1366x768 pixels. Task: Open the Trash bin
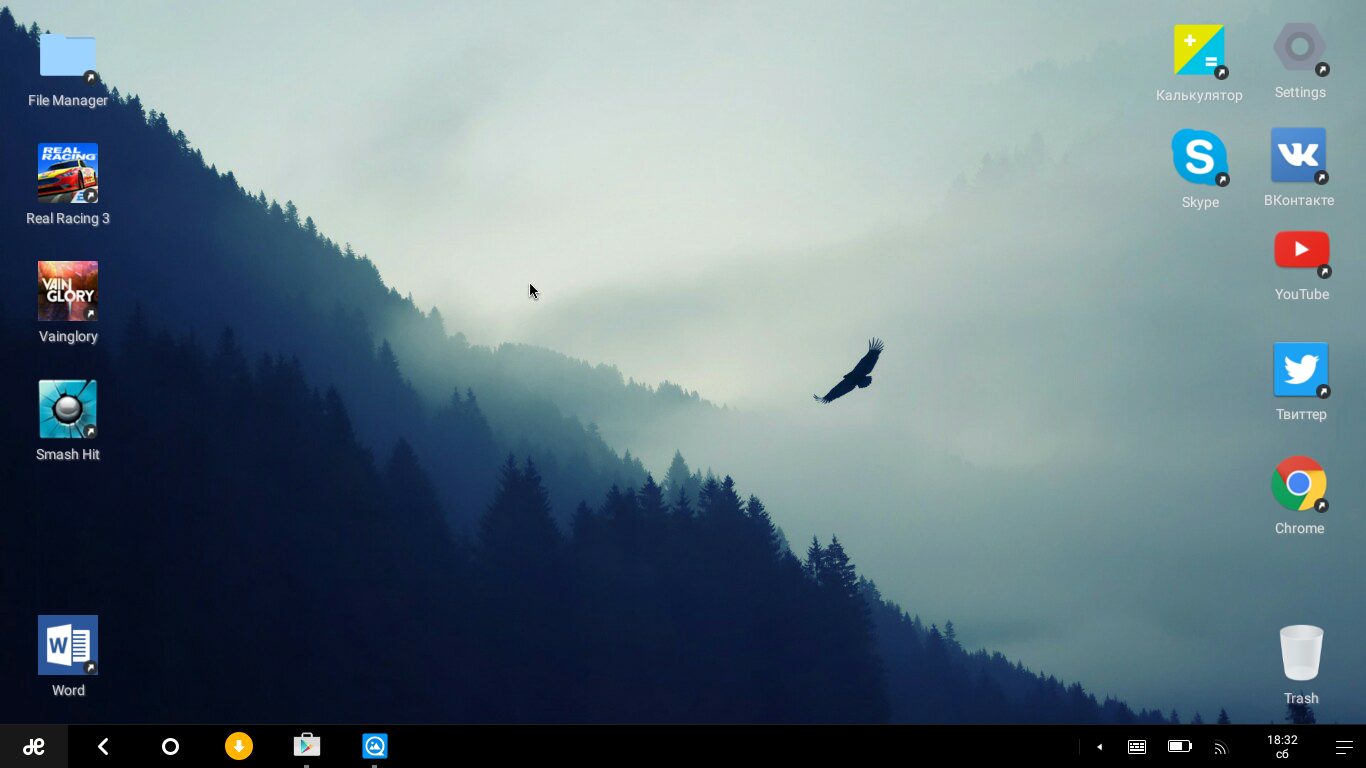click(x=1301, y=653)
